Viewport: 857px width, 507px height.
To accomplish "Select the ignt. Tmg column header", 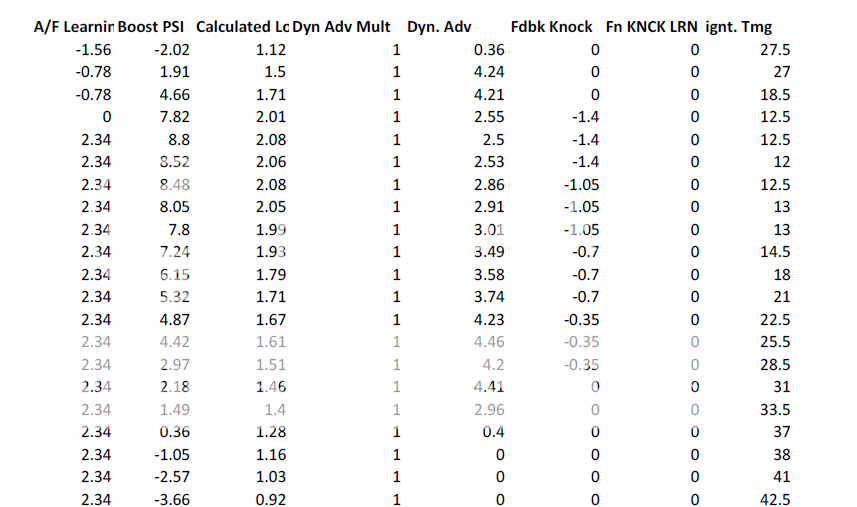I will click(x=739, y=27).
